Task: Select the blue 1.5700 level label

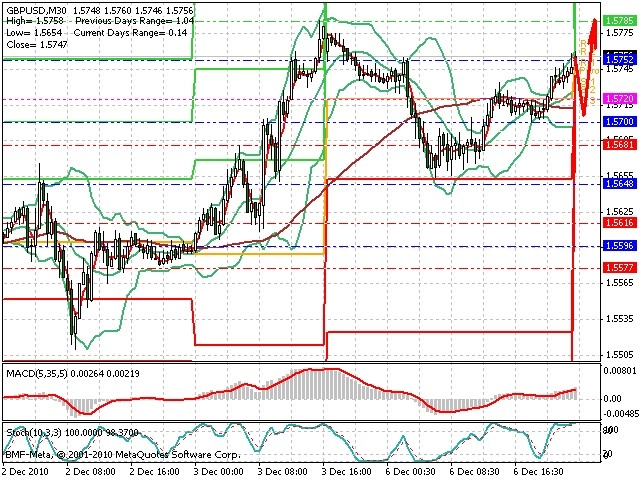Action: [620, 122]
